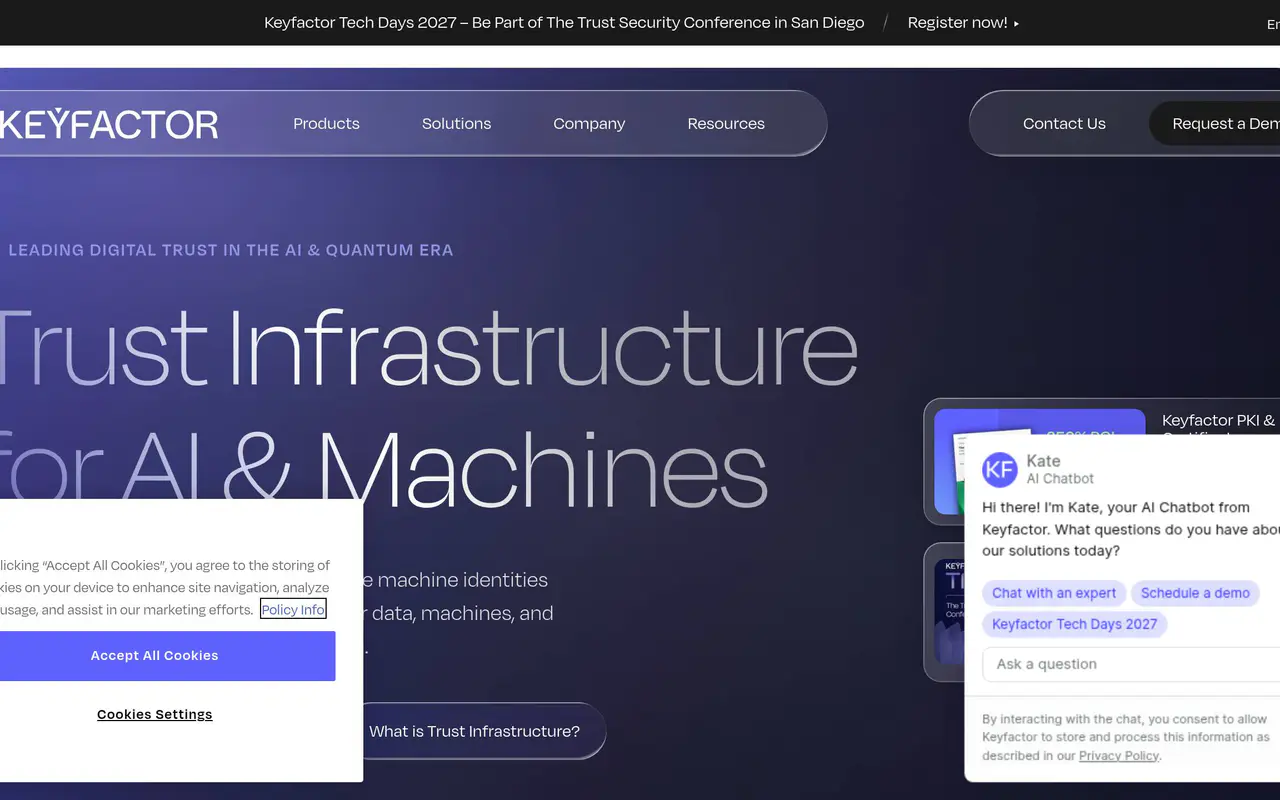Open the Company menu
Image resolution: width=1280 pixels, height=800 pixels.
[x=589, y=124]
